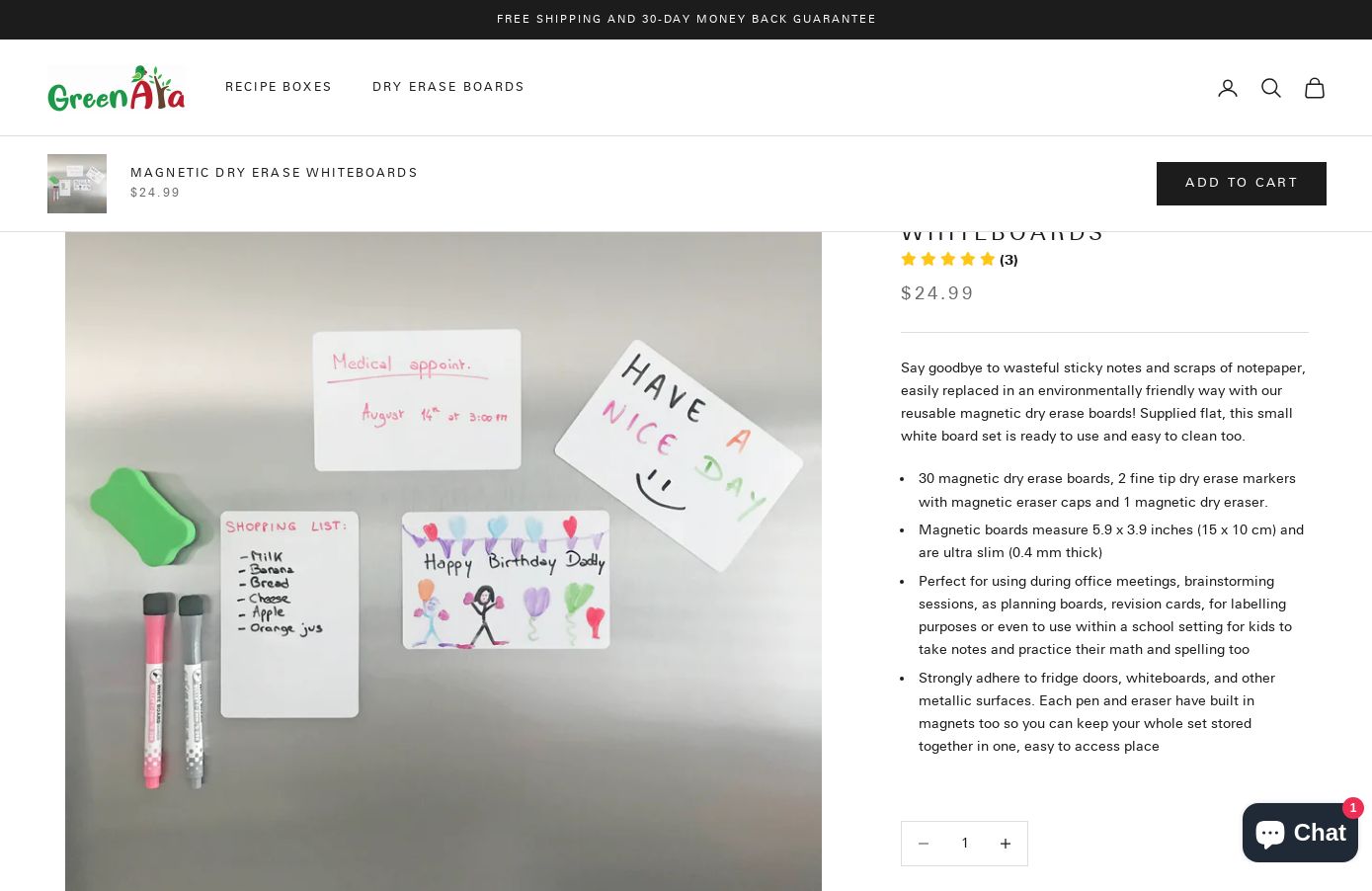Open the Shopify chat widget

(1300, 833)
